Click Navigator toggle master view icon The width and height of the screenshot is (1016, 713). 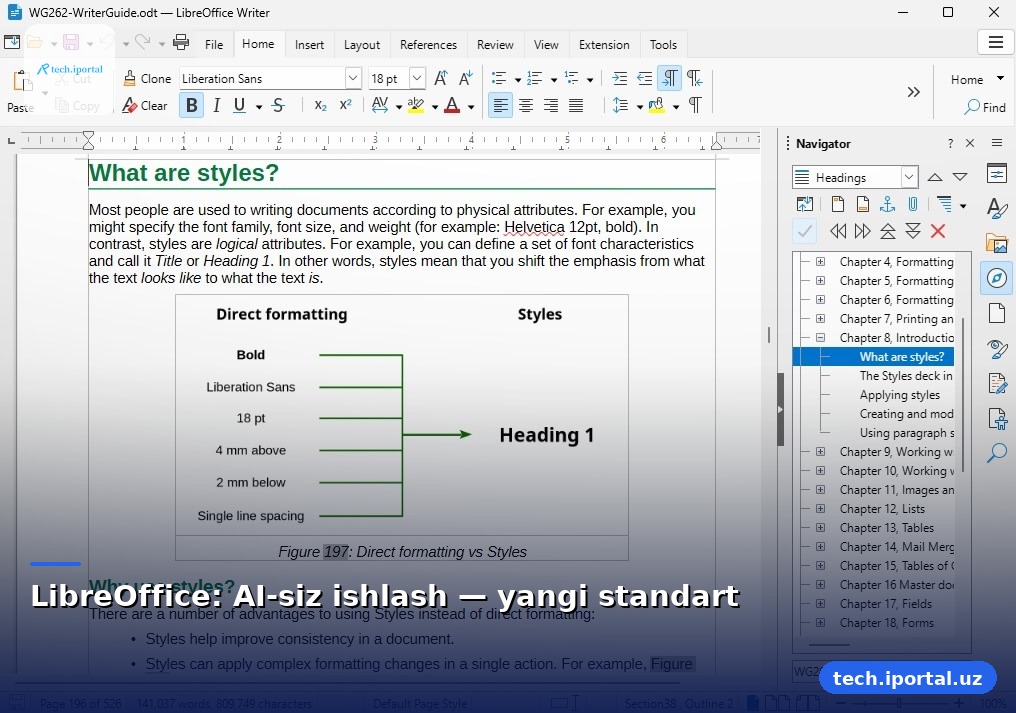[805, 205]
